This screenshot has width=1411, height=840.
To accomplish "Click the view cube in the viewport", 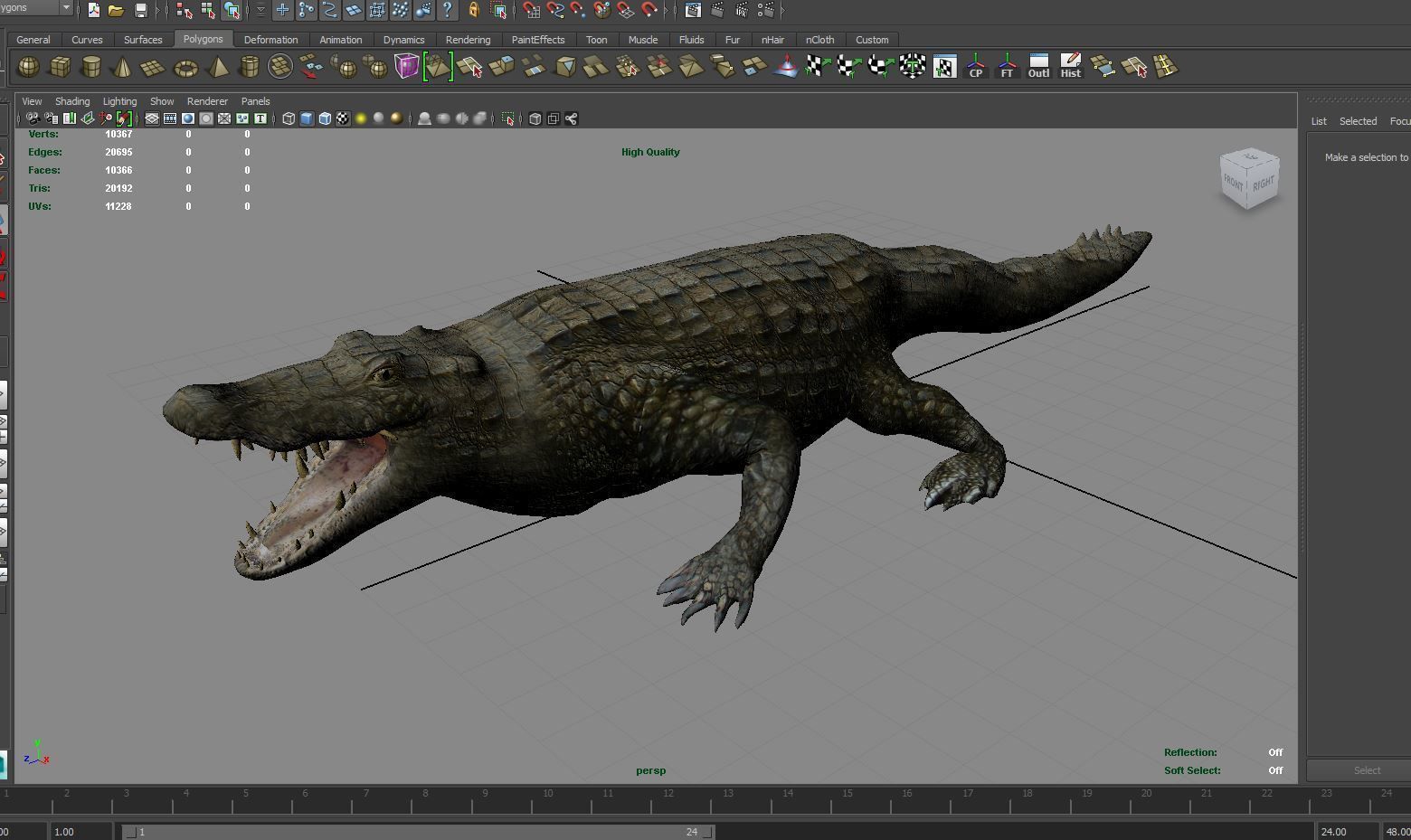I will click(x=1250, y=179).
